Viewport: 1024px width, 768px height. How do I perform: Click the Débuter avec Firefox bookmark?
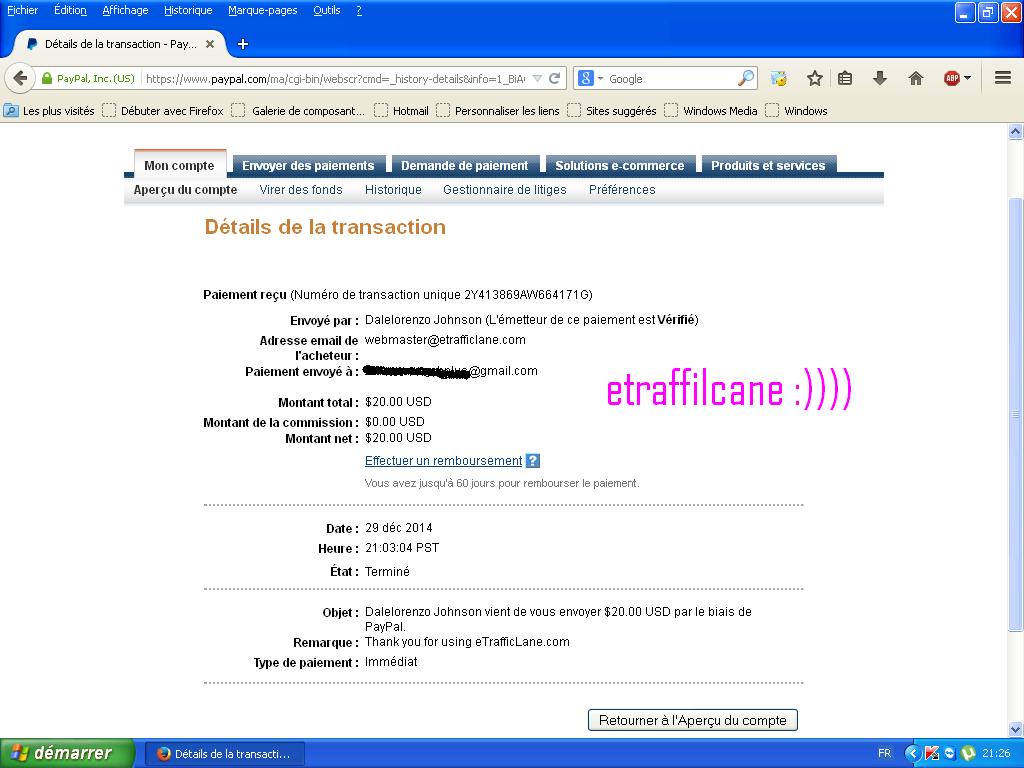click(165, 111)
